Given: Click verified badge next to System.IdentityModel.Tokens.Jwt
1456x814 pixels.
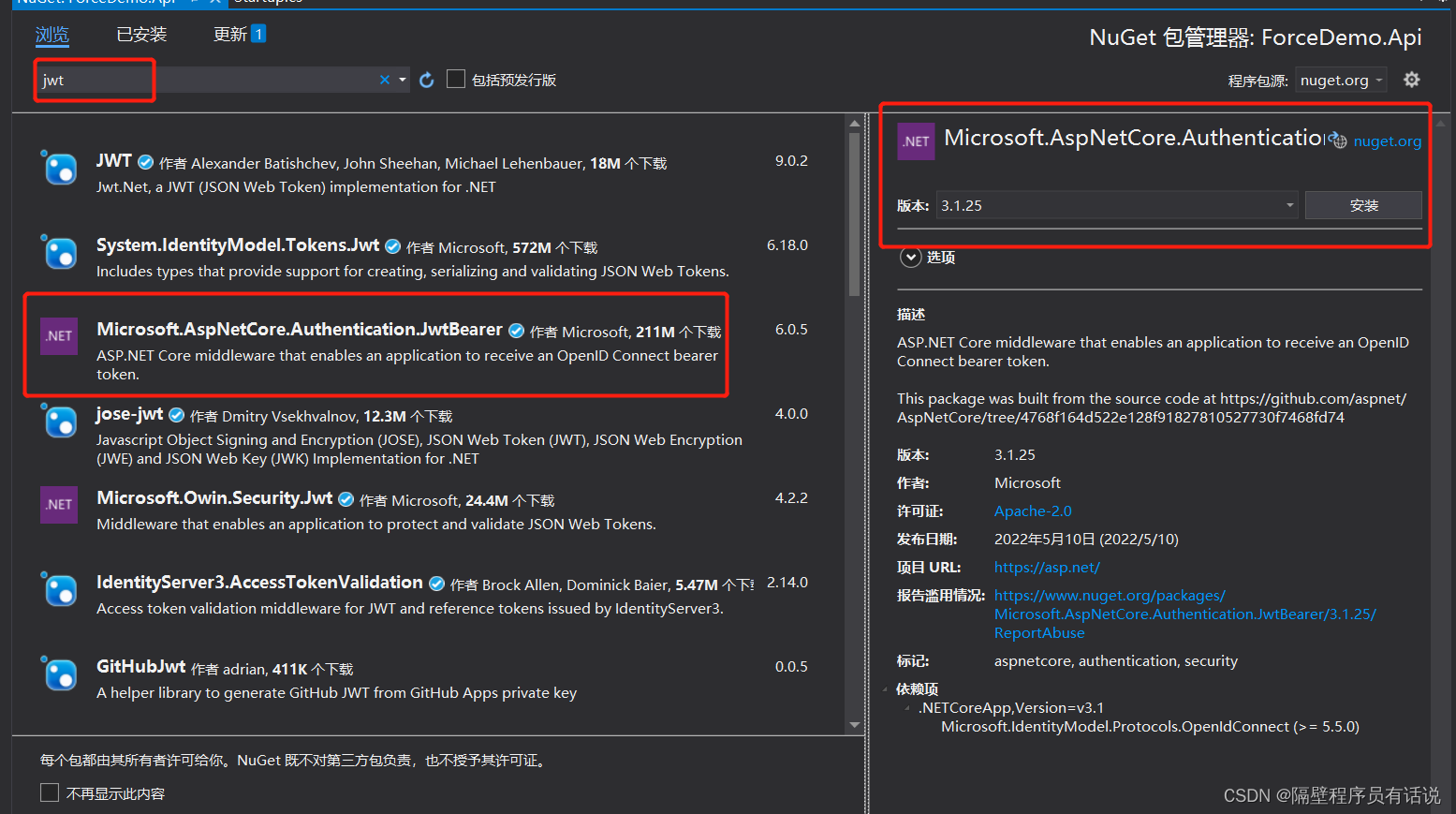Looking at the screenshot, I should (393, 246).
